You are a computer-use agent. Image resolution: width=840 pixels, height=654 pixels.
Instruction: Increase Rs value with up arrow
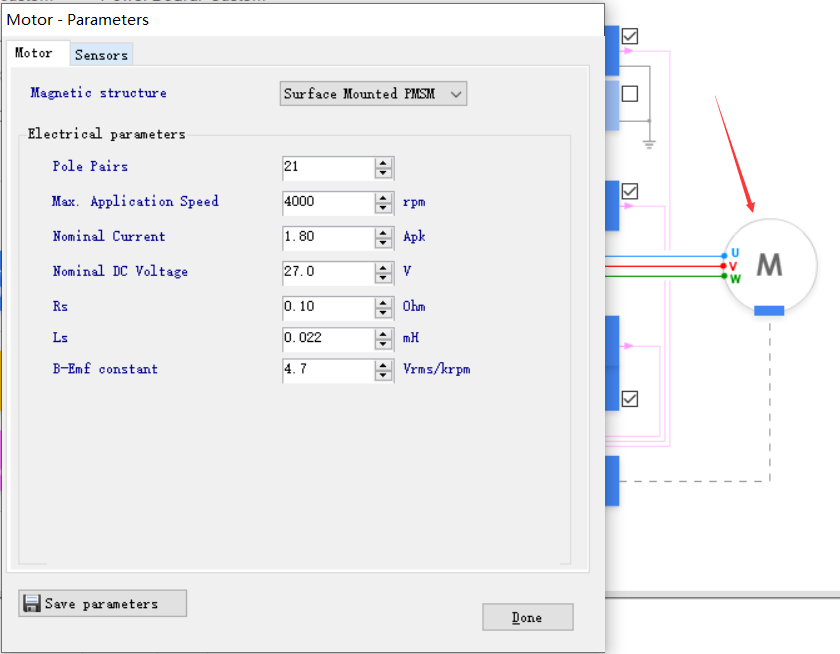point(383,303)
